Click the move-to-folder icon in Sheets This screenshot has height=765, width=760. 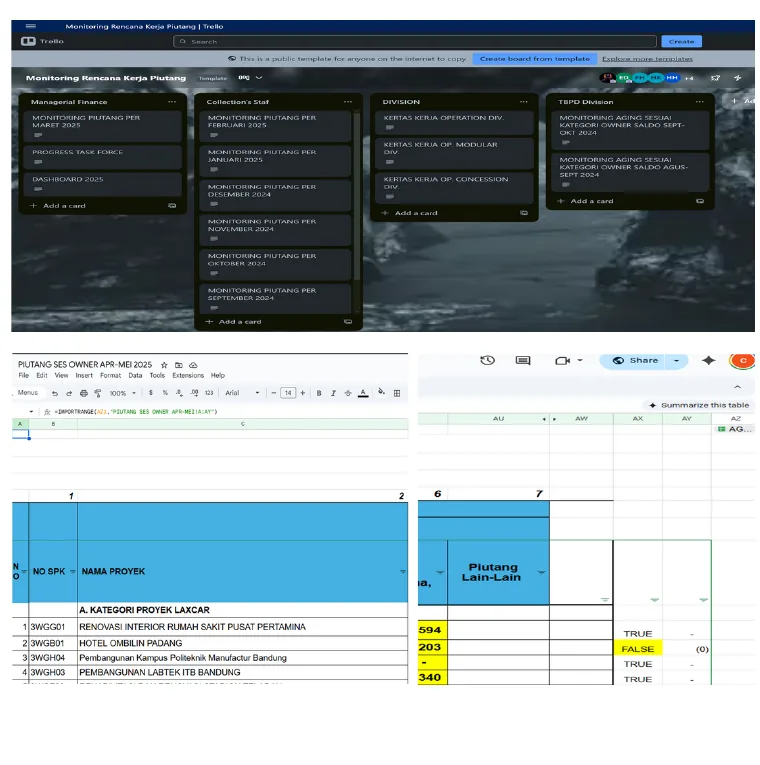[179, 365]
